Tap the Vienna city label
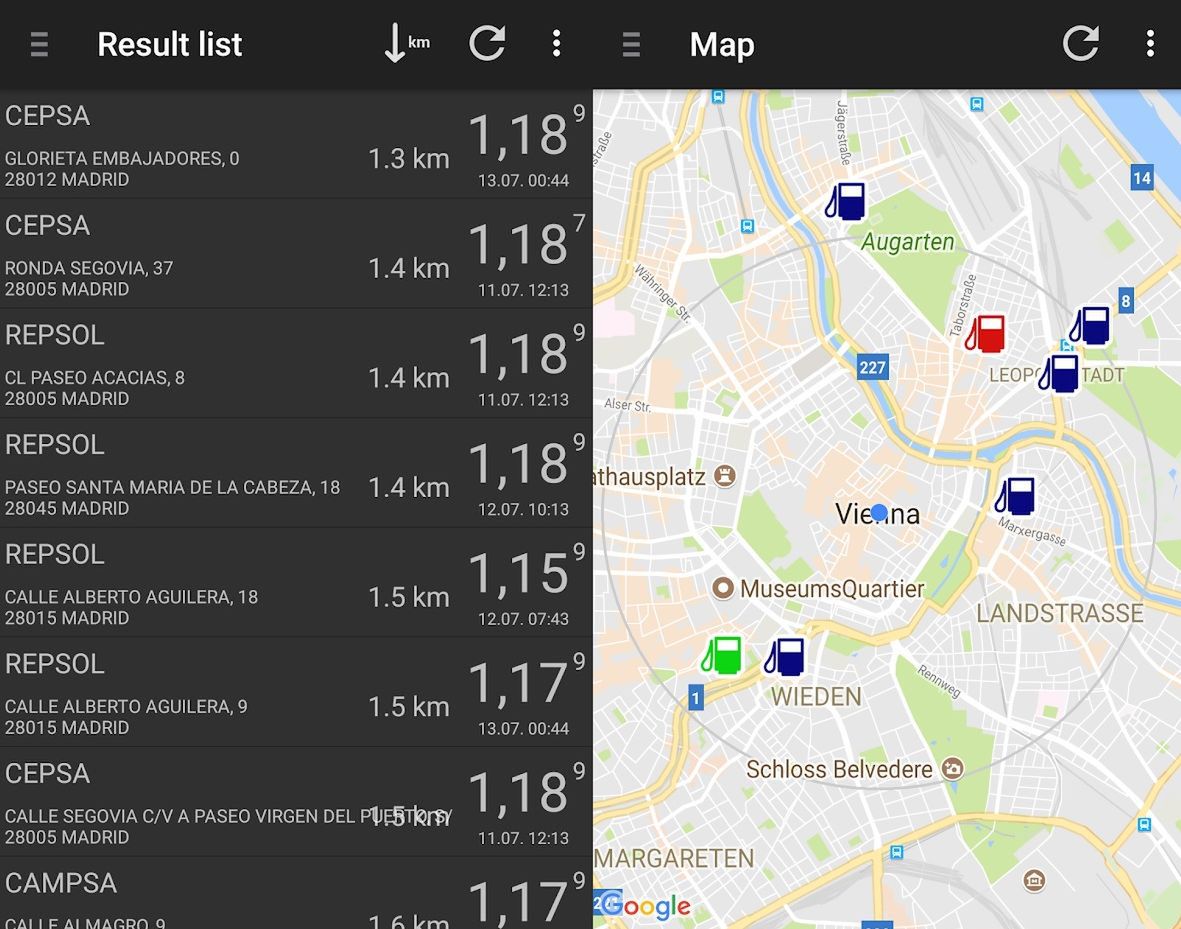 coord(877,514)
